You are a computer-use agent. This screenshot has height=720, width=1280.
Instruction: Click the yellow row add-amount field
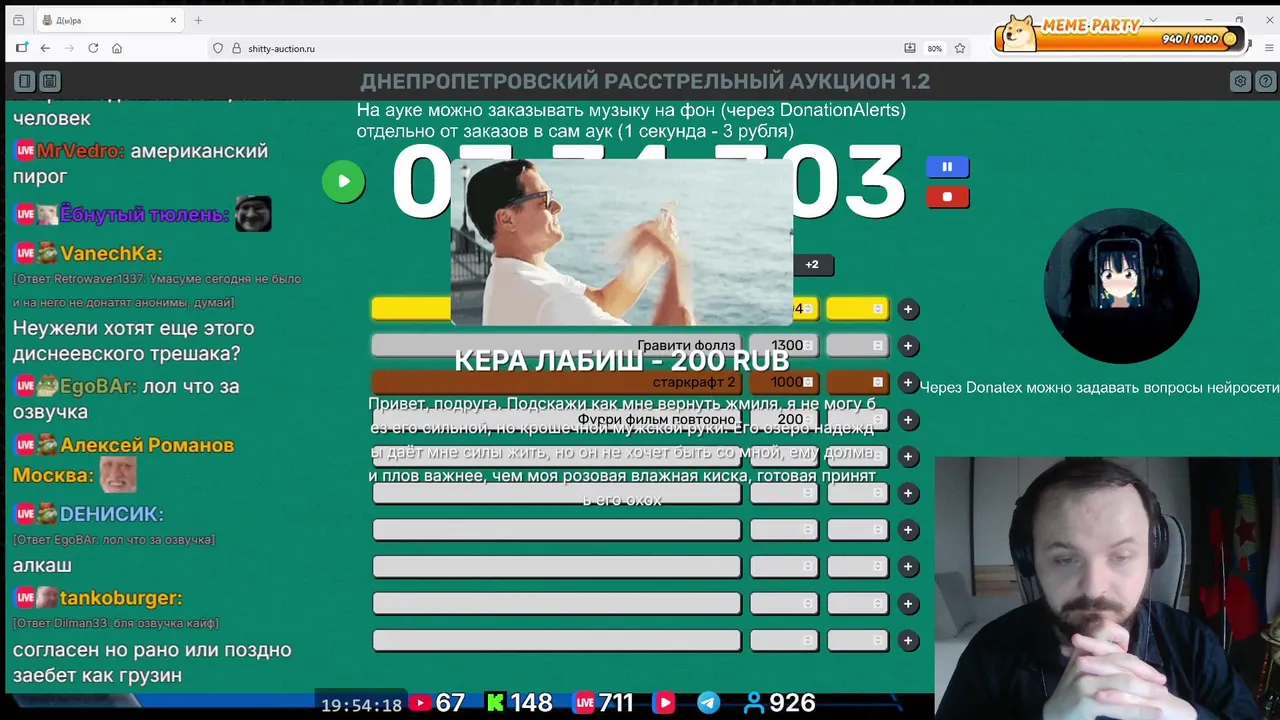coord(857,309)
